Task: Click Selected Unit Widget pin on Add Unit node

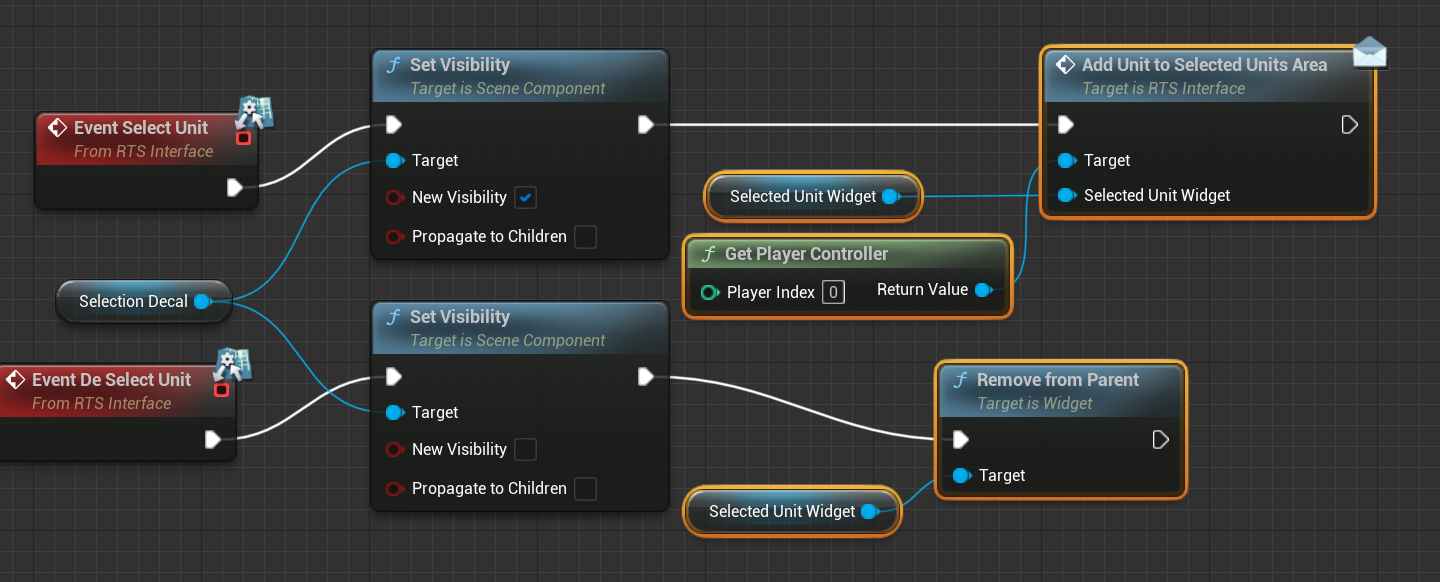Action: click(x=1067, y=196)
